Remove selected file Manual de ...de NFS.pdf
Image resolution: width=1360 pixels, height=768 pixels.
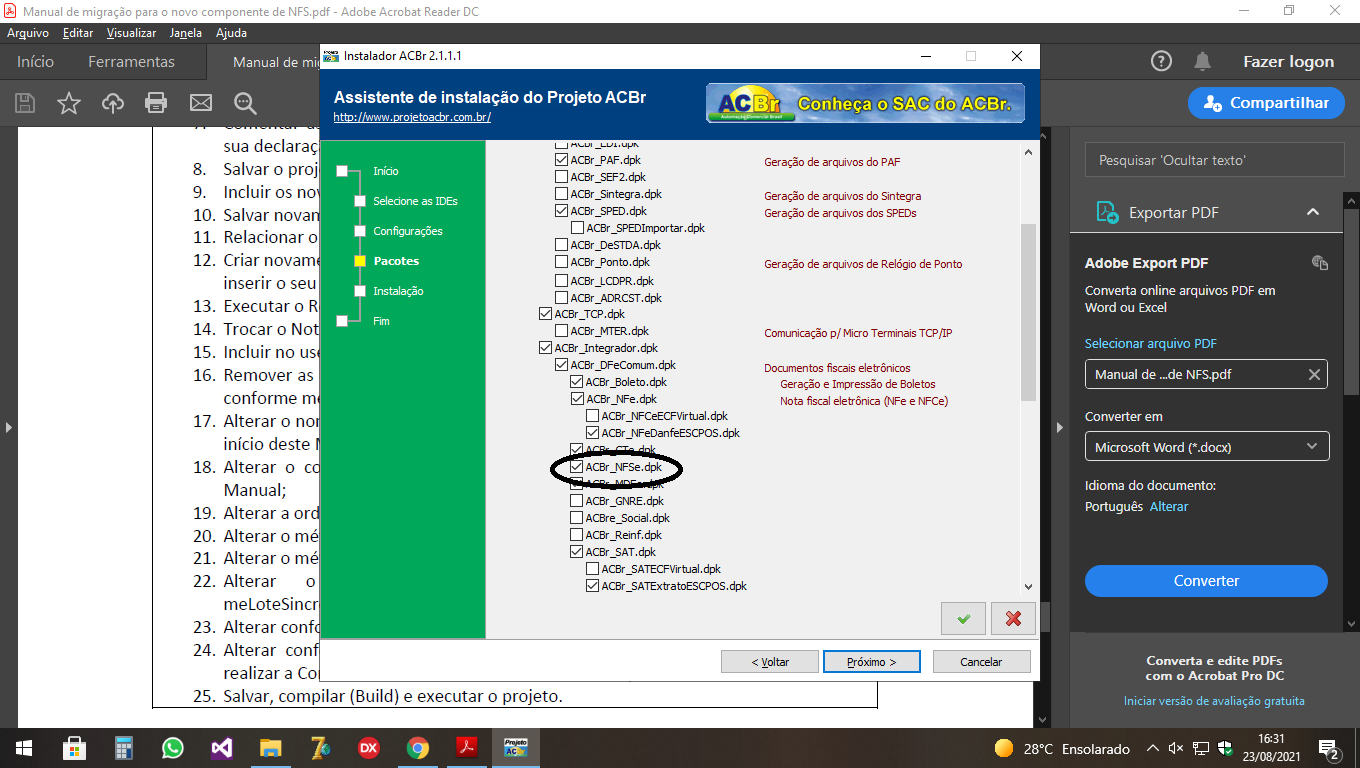pyautogui.click(x=1314, y=375)
